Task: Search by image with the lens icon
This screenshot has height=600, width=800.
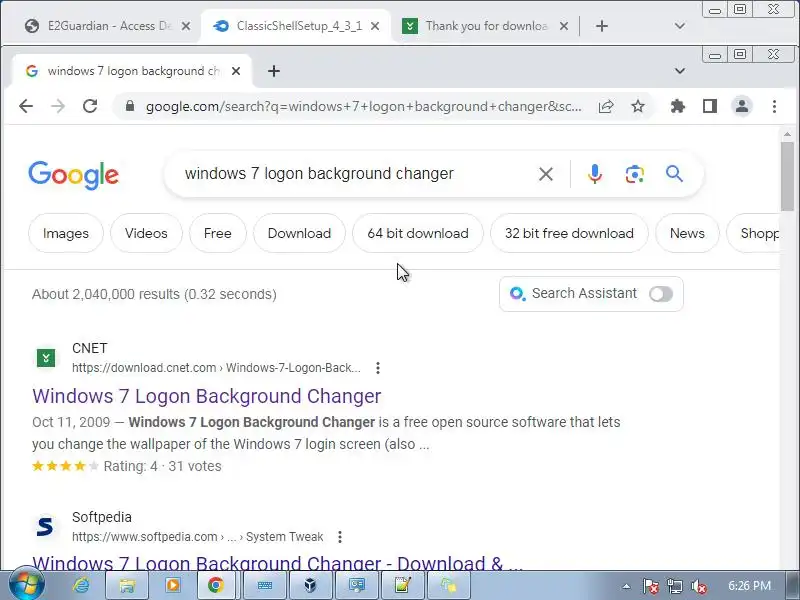Action: click(634, 174)
